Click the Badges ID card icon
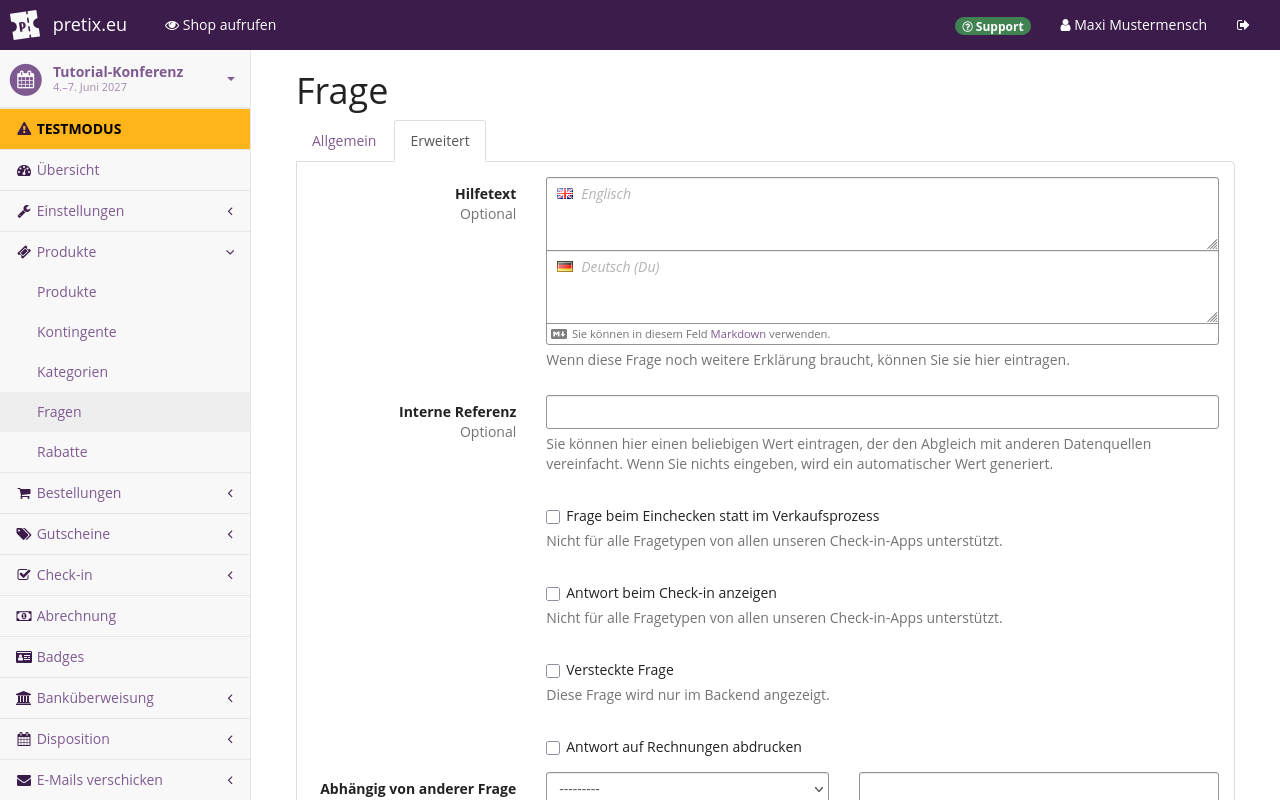Image resolution: width=1280 pixels, height=800 pixels. click(24, 657)
